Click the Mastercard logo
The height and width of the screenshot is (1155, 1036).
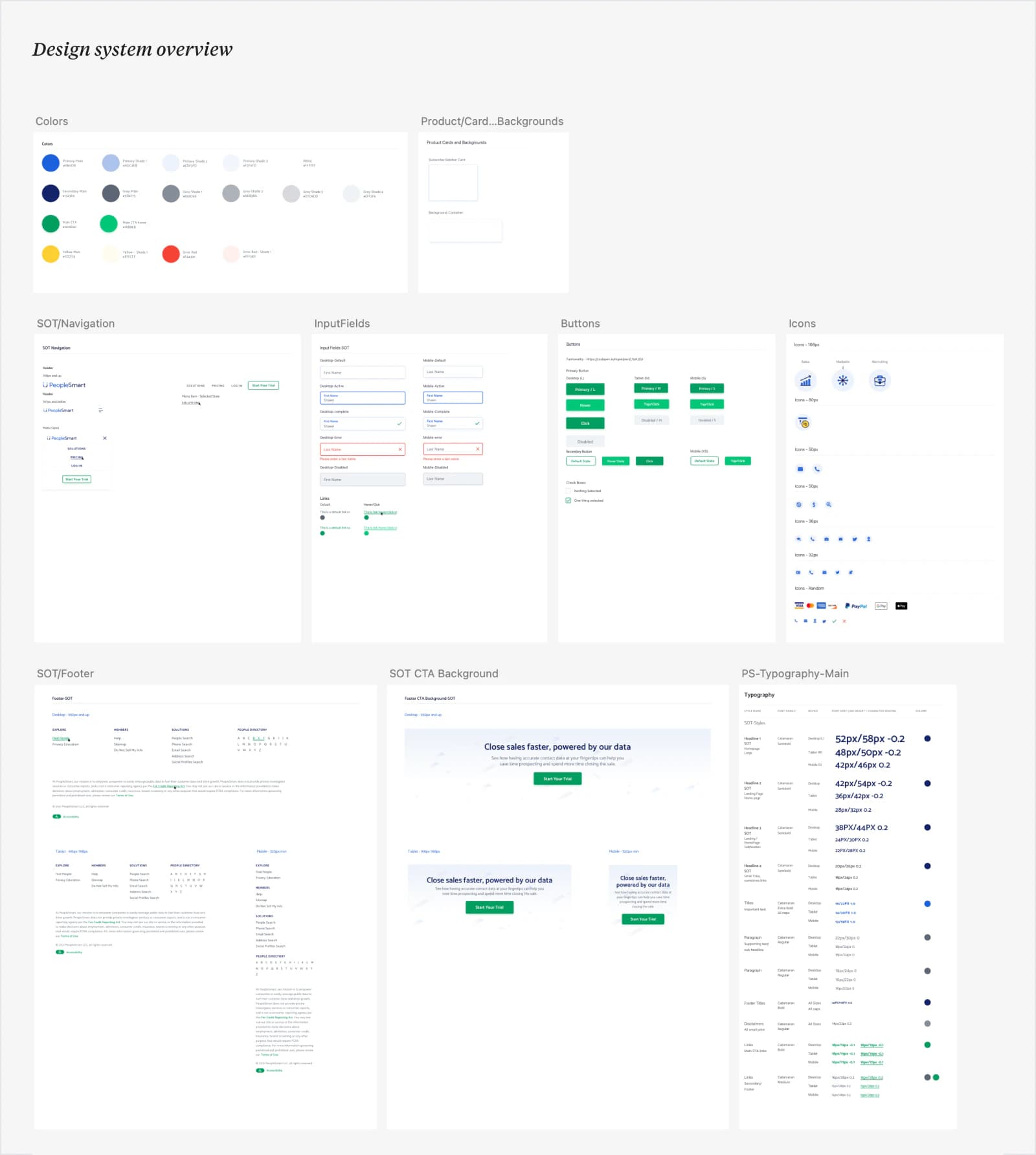810,606
